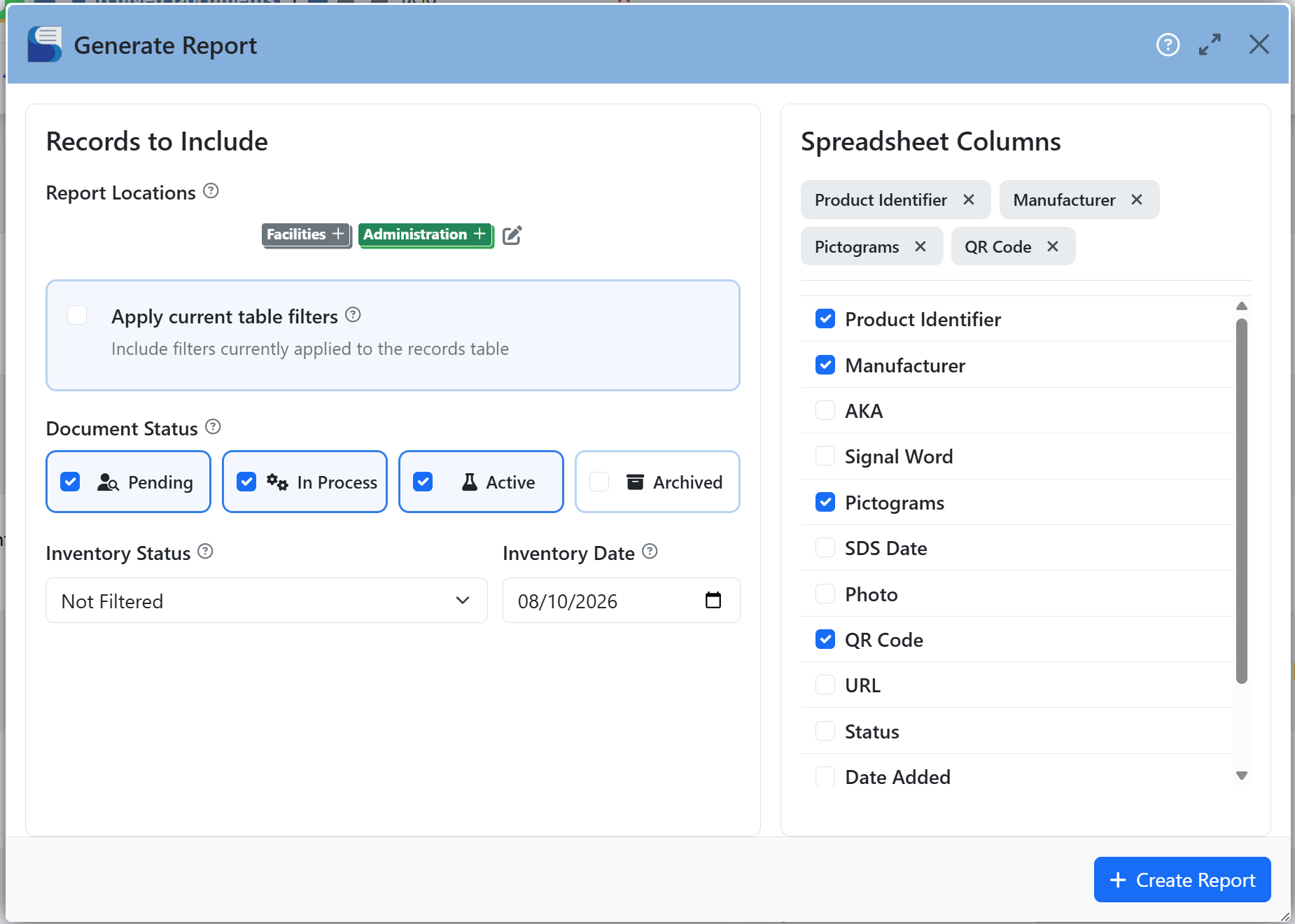The height and width of the screenshot is (924, 1295).
Task: Check the Signal Word column
Action: 825,456
